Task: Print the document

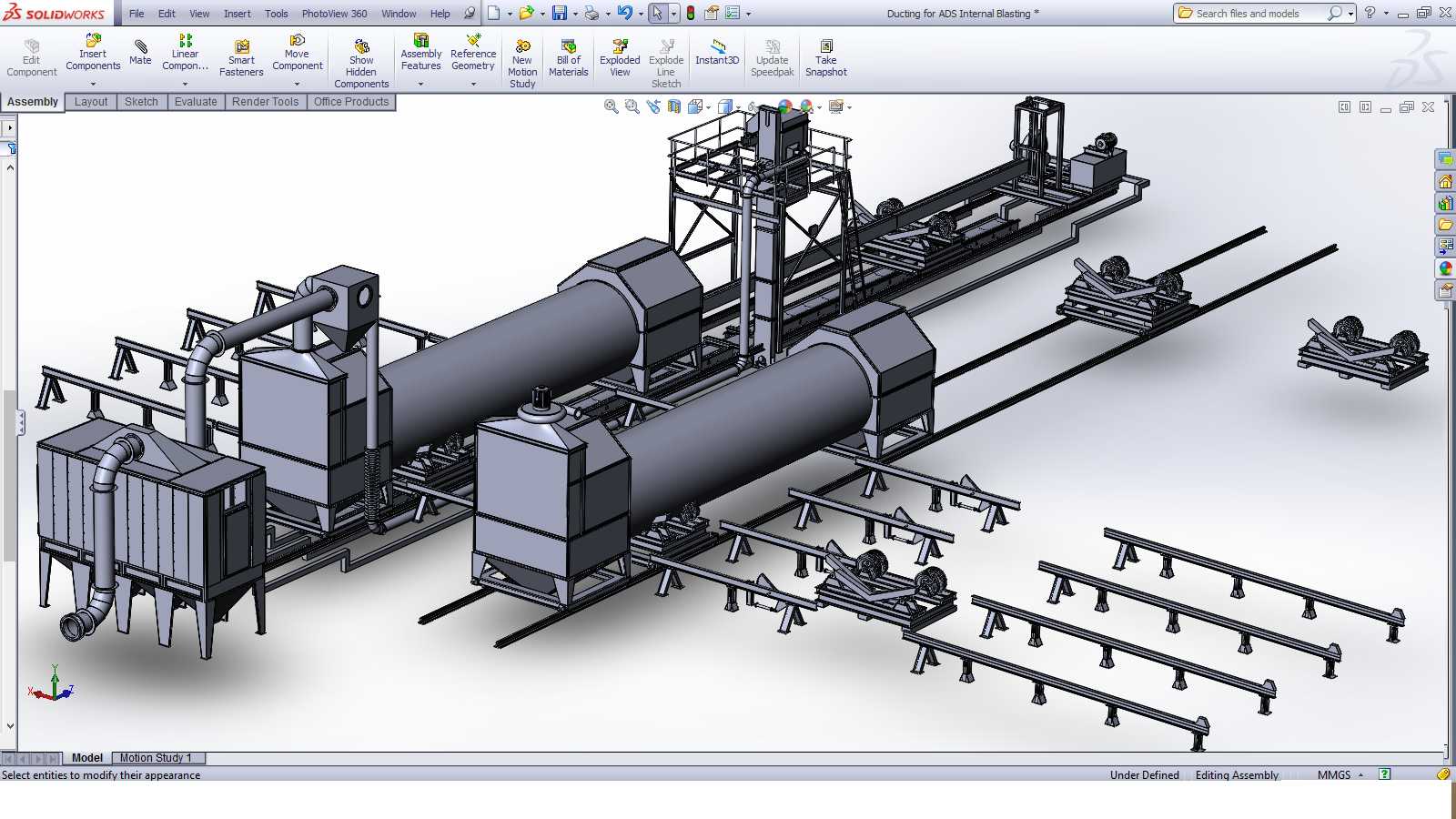Action: pos(592,13)
